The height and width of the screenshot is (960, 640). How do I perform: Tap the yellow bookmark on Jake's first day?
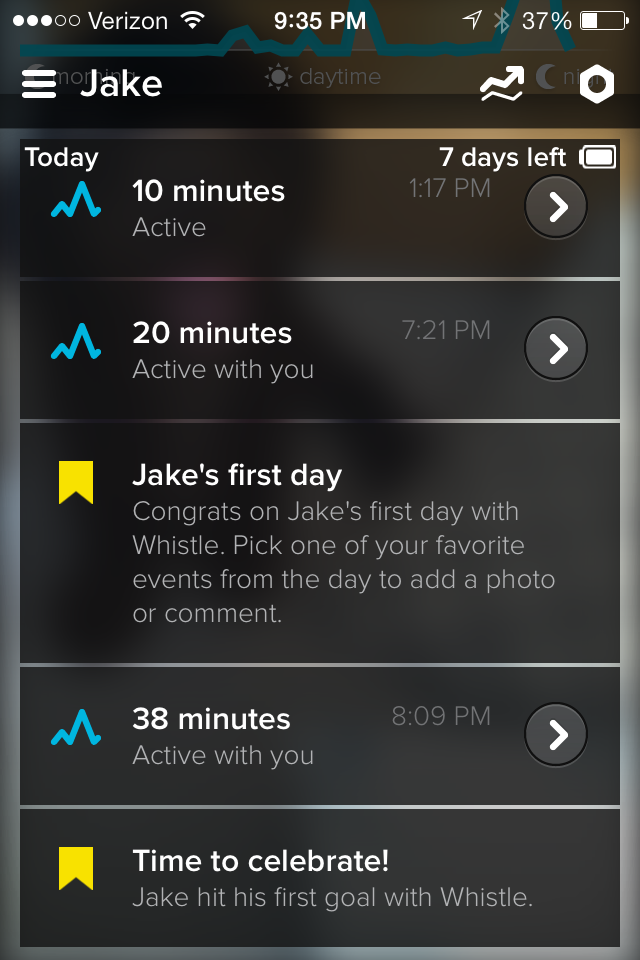pyautogui.click(x=76, y=482)
